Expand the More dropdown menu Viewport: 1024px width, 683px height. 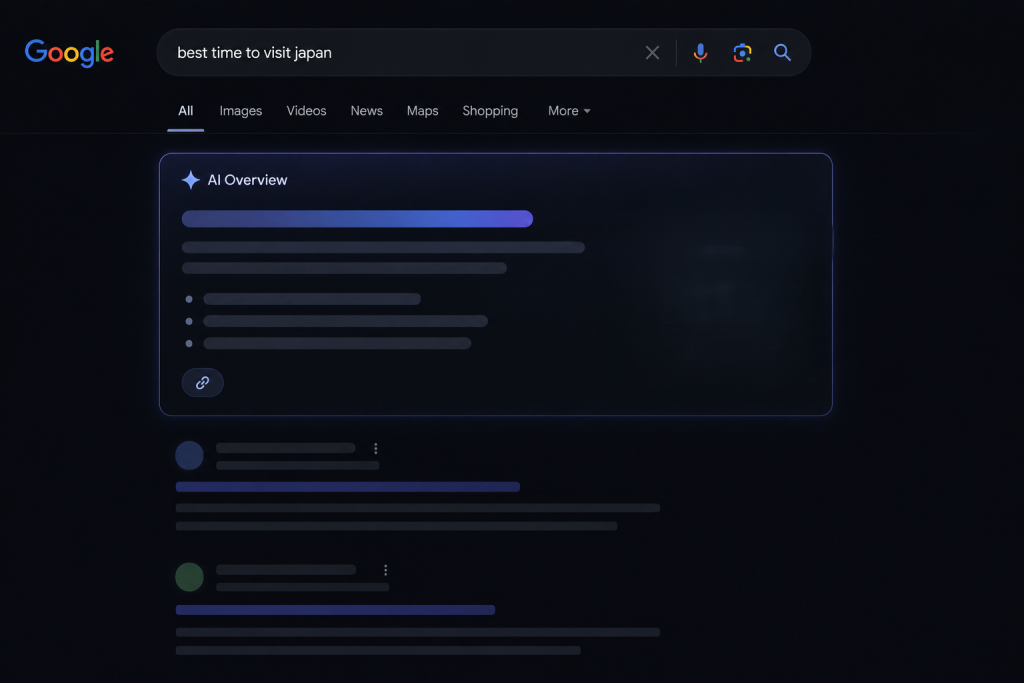click(569, 111)
